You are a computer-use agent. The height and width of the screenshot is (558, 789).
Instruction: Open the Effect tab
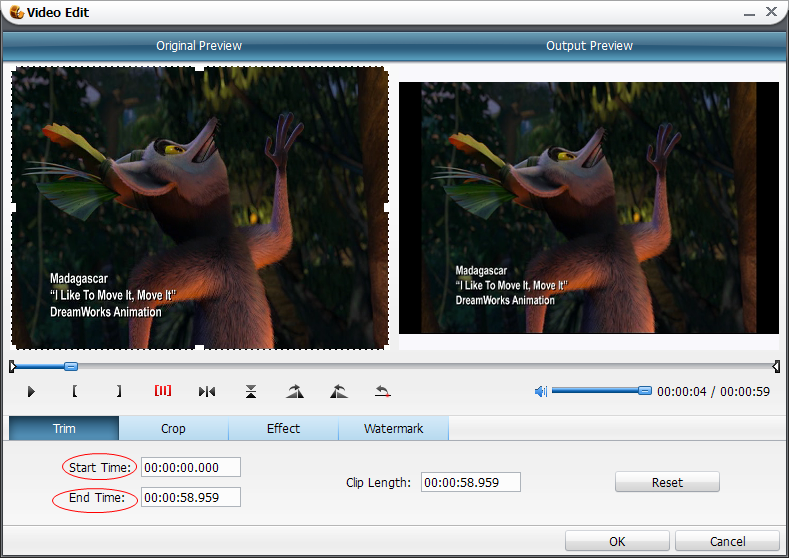tap(283, 428)
